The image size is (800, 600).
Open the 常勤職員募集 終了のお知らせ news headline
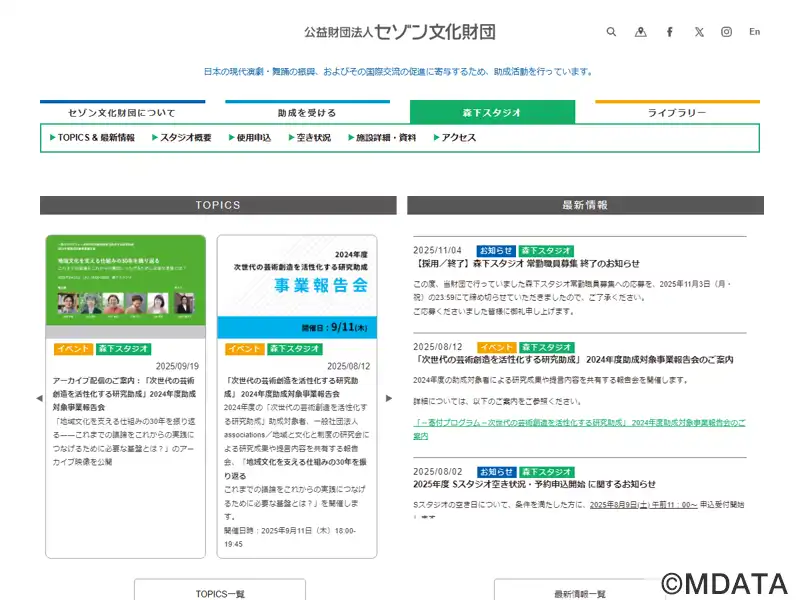(527, 264)
